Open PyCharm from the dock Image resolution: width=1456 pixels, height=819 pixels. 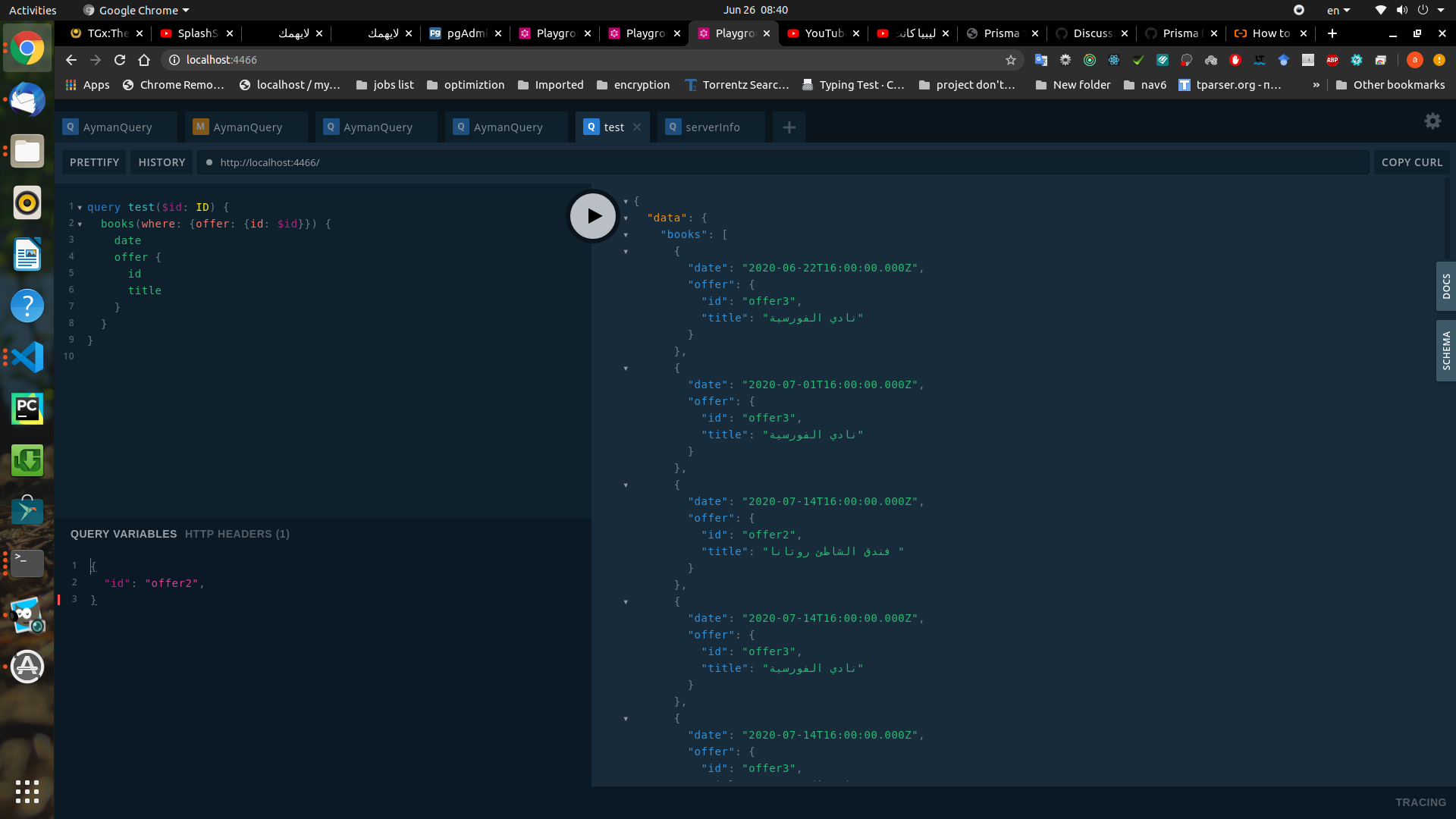(27, 409)
